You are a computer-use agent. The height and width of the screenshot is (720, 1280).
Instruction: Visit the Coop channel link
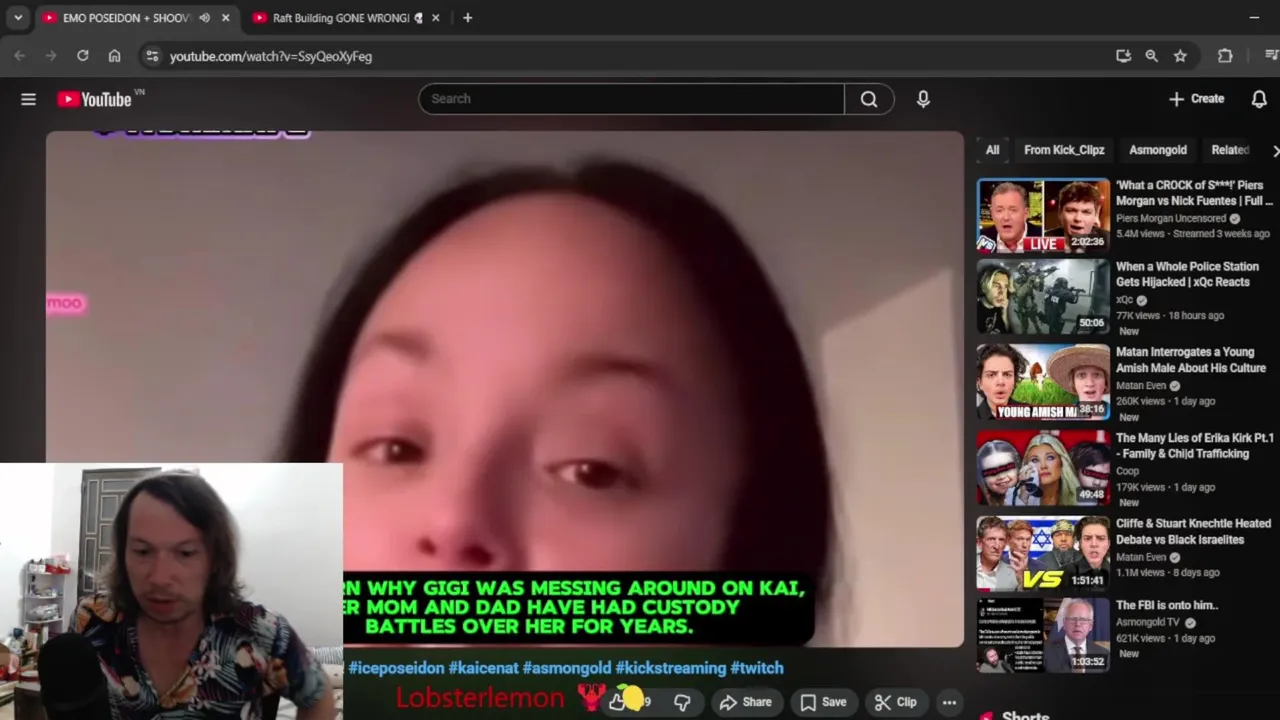(x=1128, y=471)
